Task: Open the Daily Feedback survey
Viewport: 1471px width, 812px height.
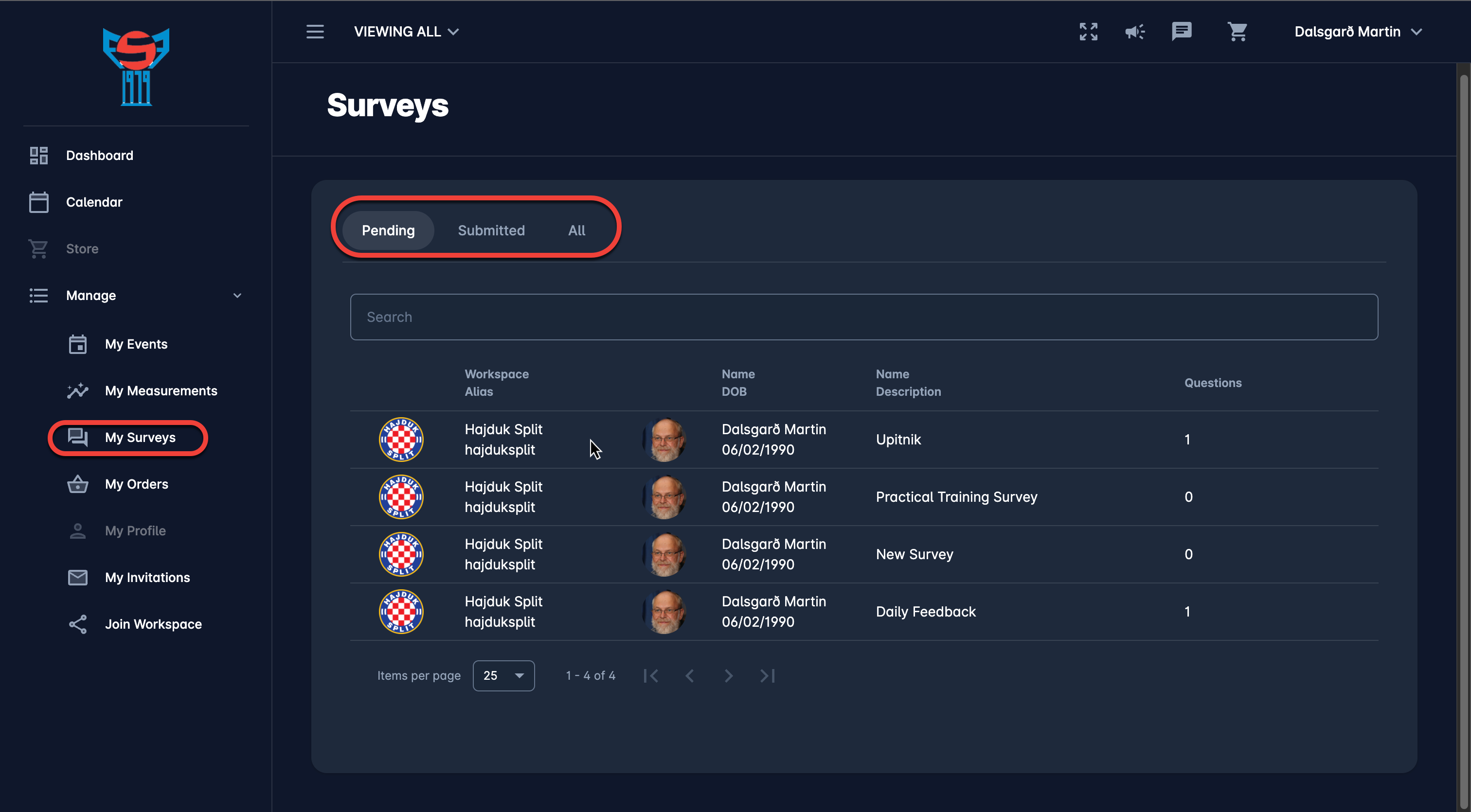Action: tap(925, 612)
